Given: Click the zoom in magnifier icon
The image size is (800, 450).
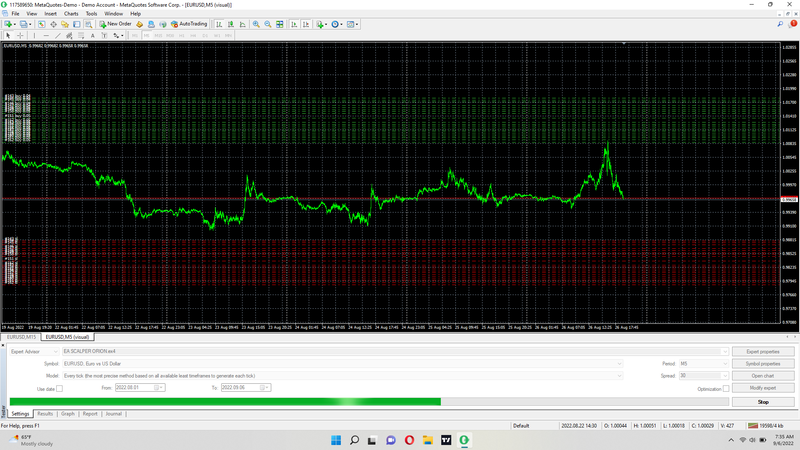Looking at the screenshot, I should click(x=255, y=23).
